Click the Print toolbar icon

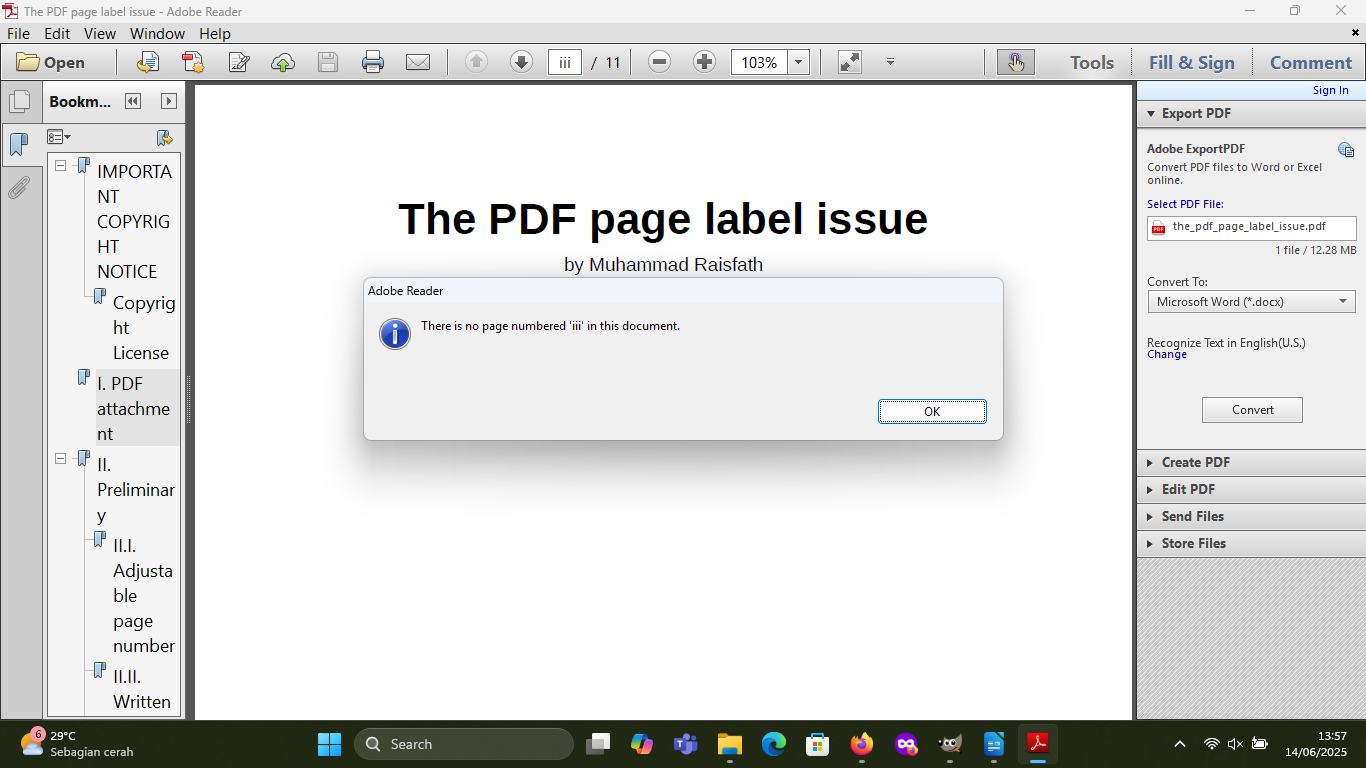(x=373, y=62)
